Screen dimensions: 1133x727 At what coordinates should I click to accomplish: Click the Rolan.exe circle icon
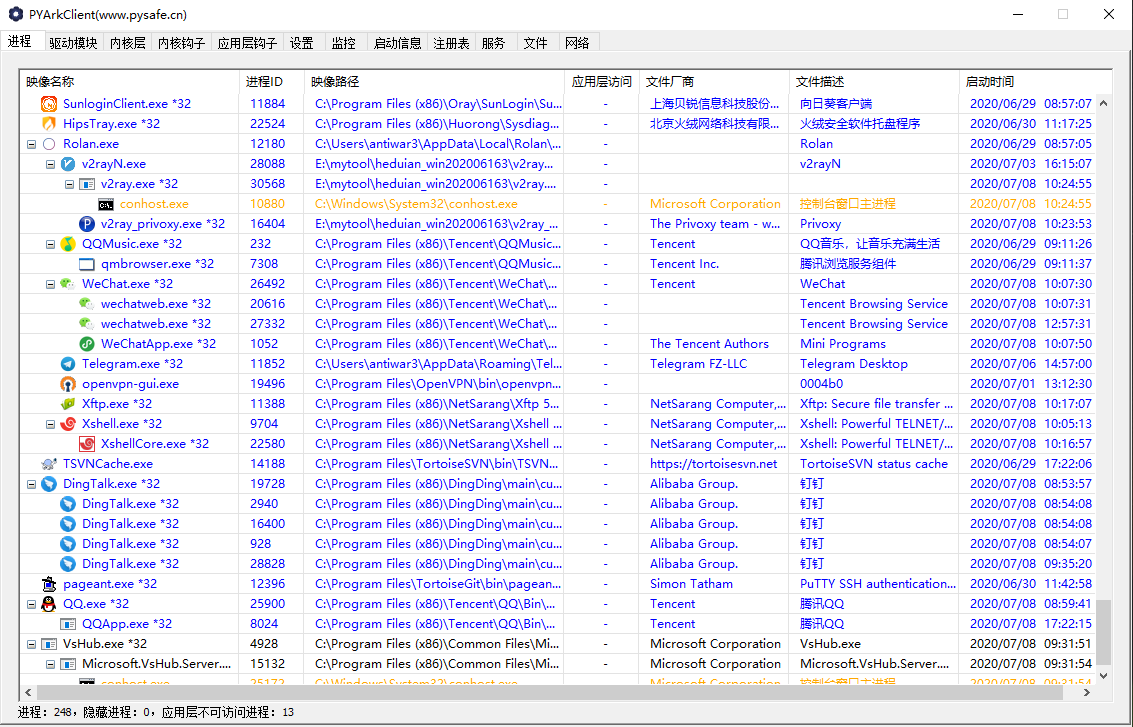48,144
